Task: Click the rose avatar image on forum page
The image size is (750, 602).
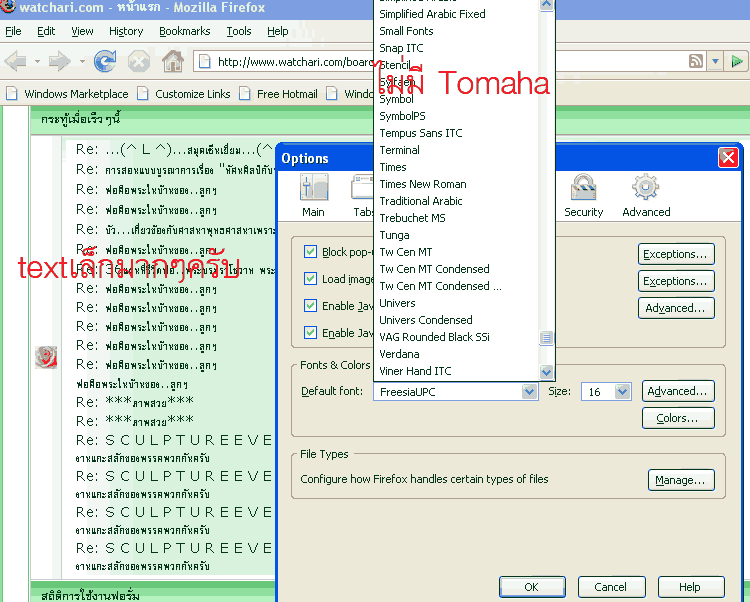Action: coord(46,357)
